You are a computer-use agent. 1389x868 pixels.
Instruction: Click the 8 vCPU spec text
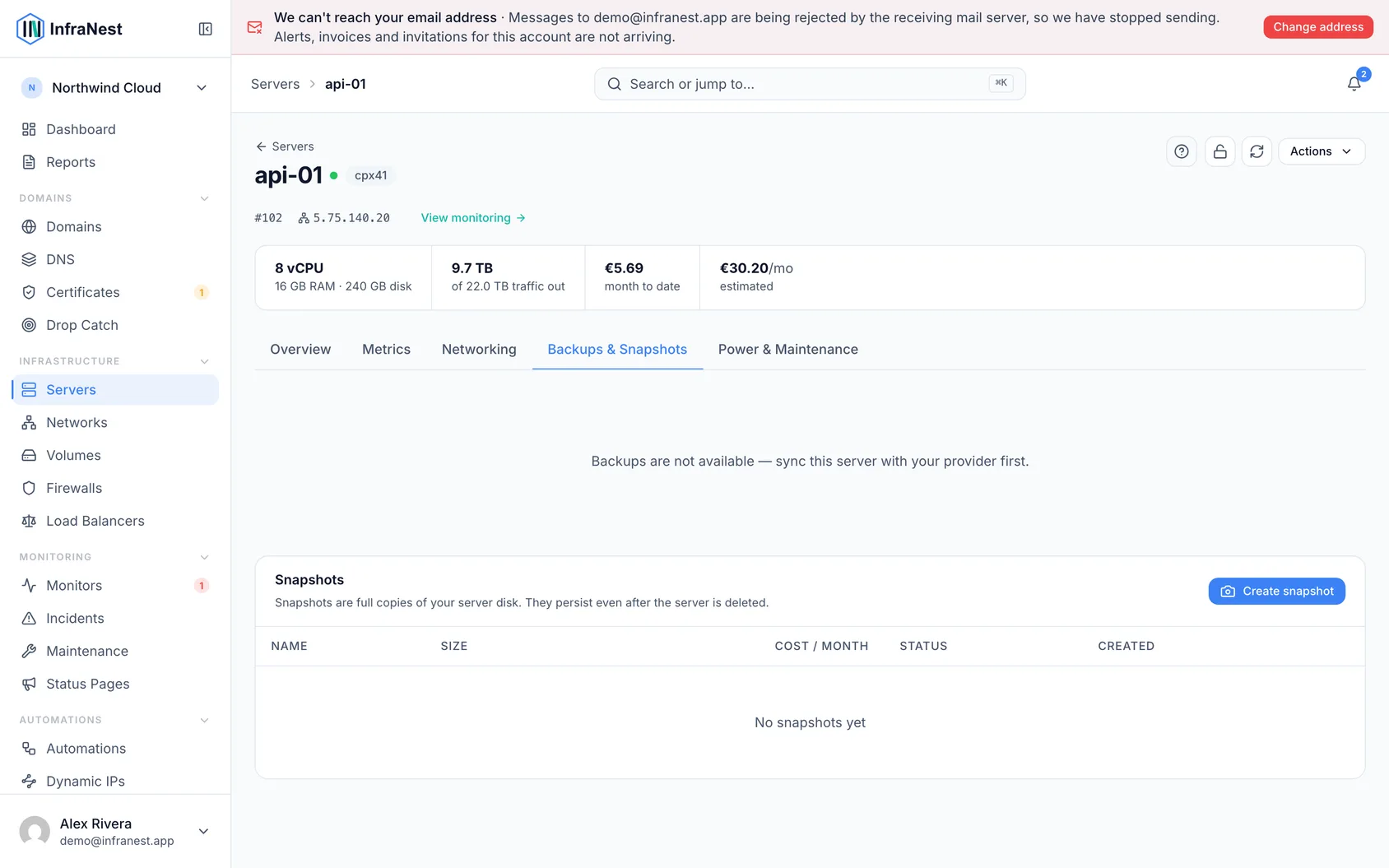pos(299,268)
